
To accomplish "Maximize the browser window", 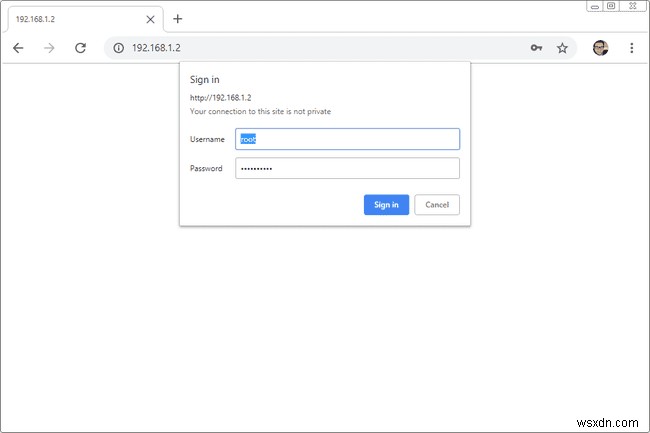I will tap(611, 6).
